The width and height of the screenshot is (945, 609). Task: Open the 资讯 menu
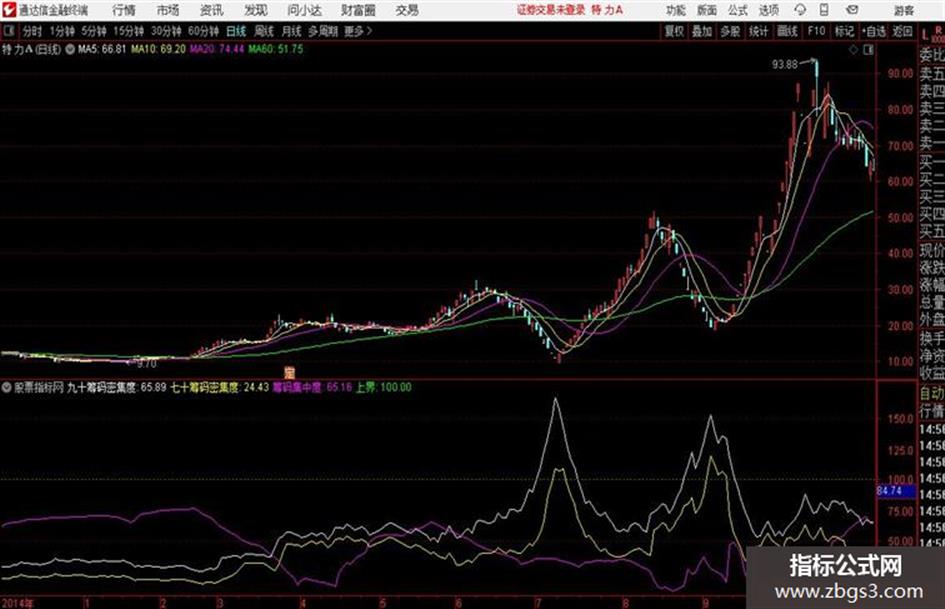coord(212,10)
